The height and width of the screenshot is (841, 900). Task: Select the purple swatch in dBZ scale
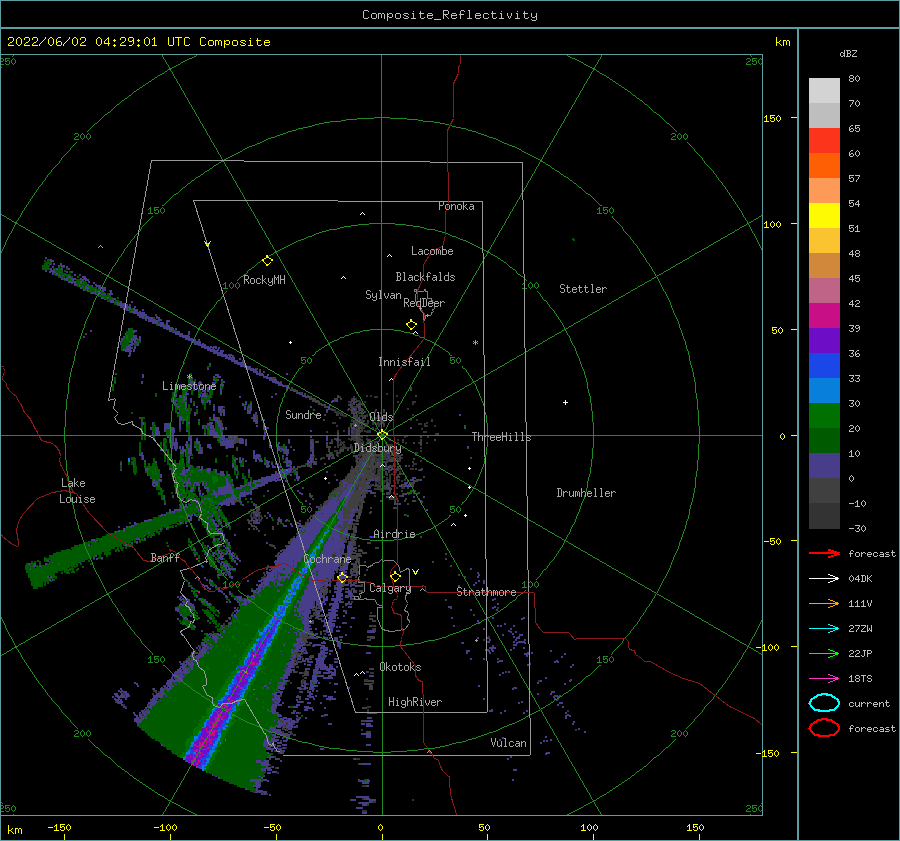pos(824,340)
